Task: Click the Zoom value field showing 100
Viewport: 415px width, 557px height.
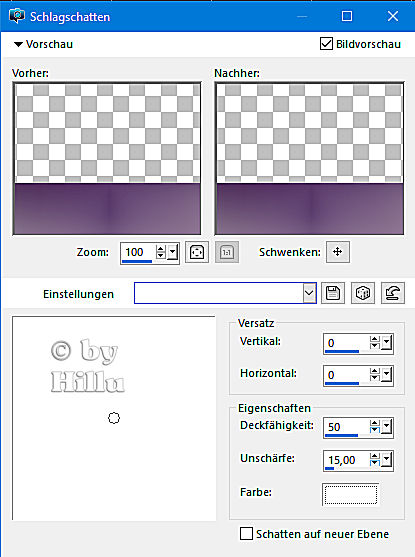Action: 138,253
